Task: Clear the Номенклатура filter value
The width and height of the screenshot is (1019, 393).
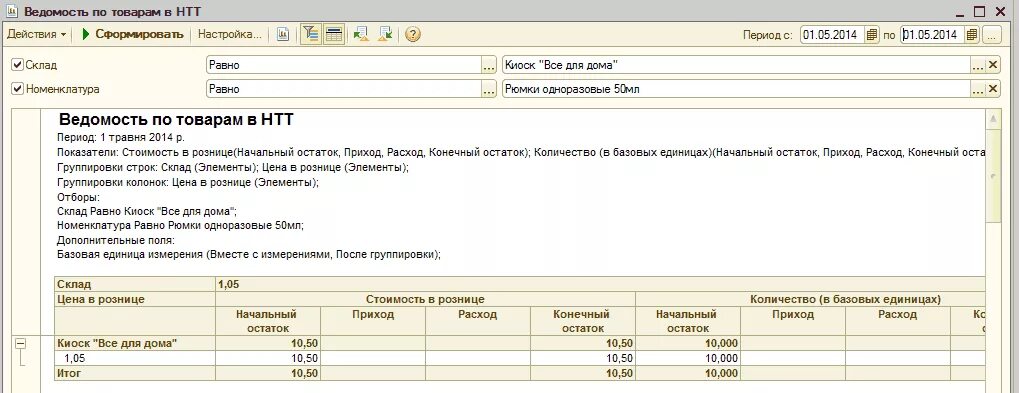Action: 993,89
